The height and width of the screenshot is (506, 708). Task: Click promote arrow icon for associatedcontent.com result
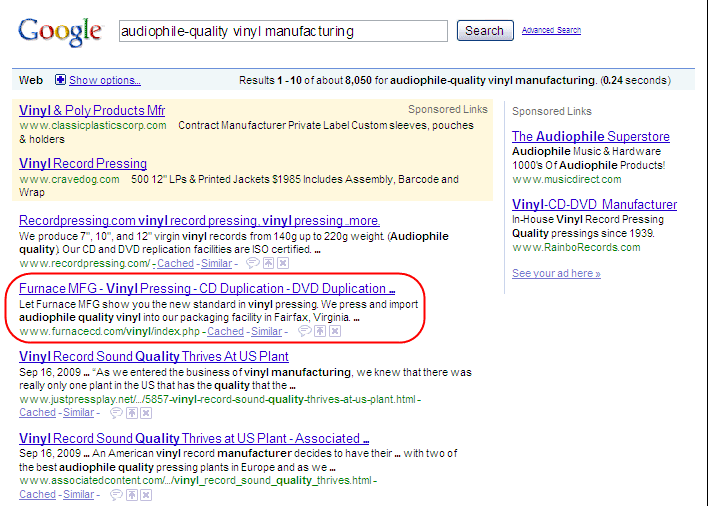pos(132,495)
